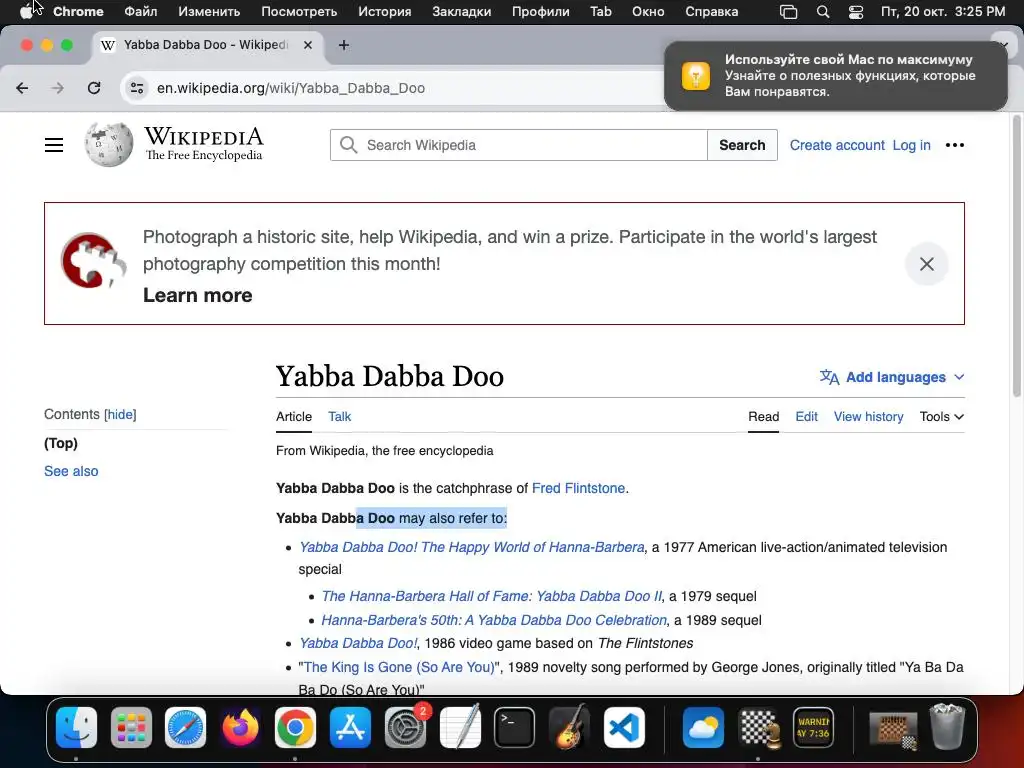This screenshot has height=768, width=1024.
Task: Open the Weather app from dock
Action: [703, 728]
